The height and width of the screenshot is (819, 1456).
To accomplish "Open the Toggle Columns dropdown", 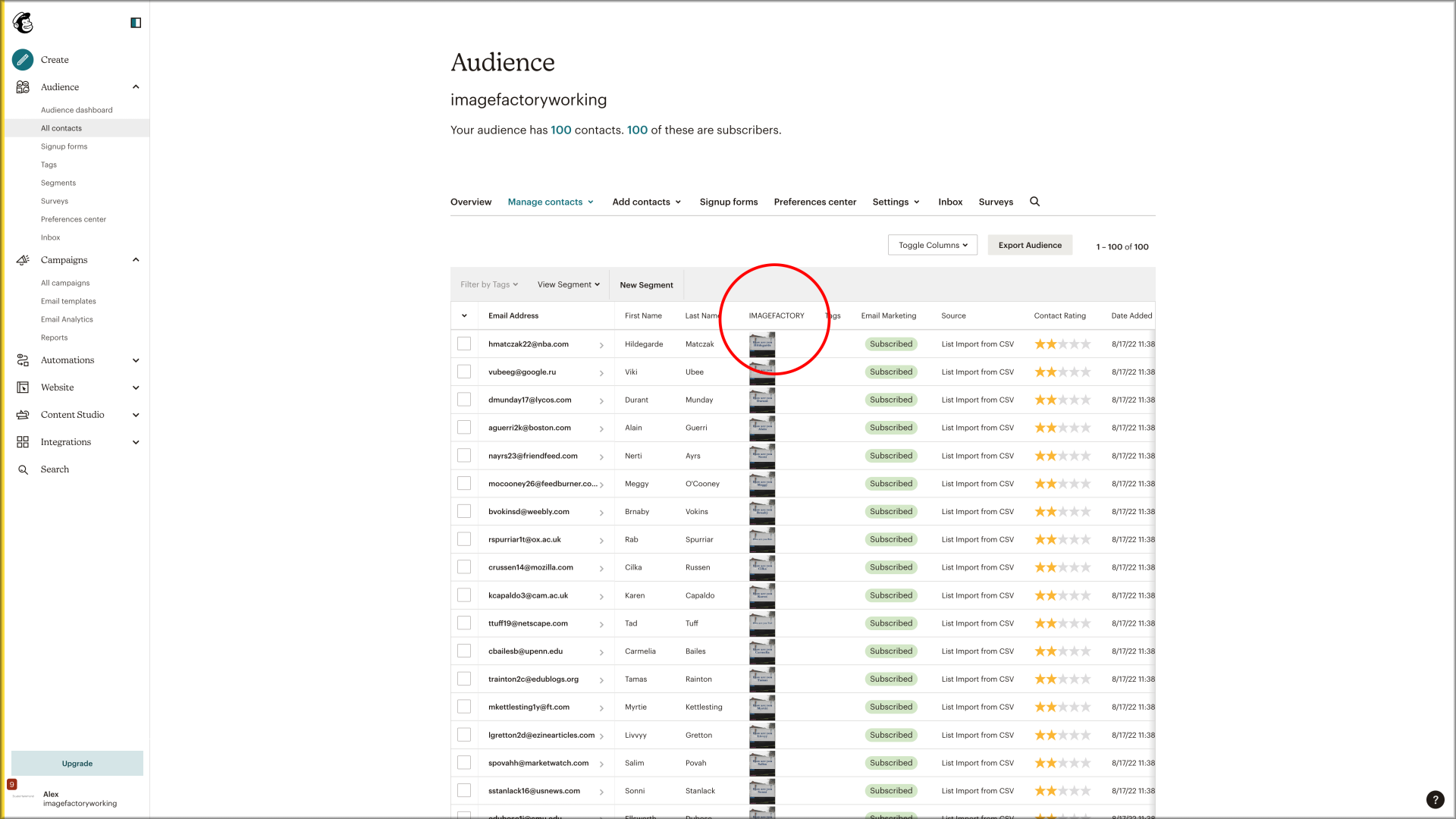I will (932, 245).
